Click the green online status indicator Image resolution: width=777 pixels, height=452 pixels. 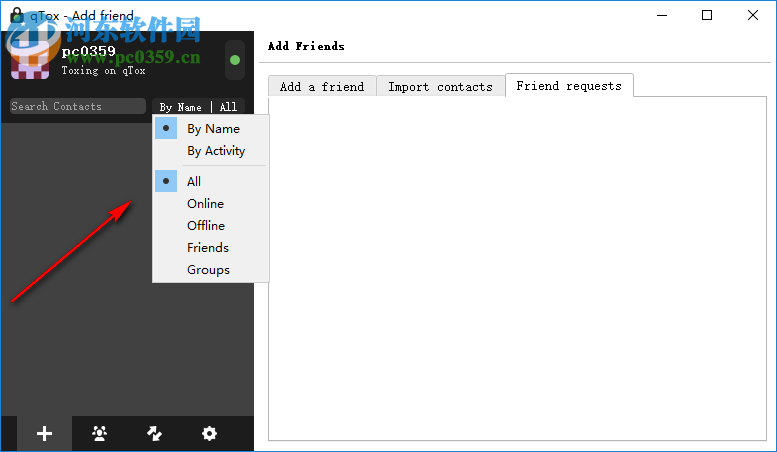point(235,60)
